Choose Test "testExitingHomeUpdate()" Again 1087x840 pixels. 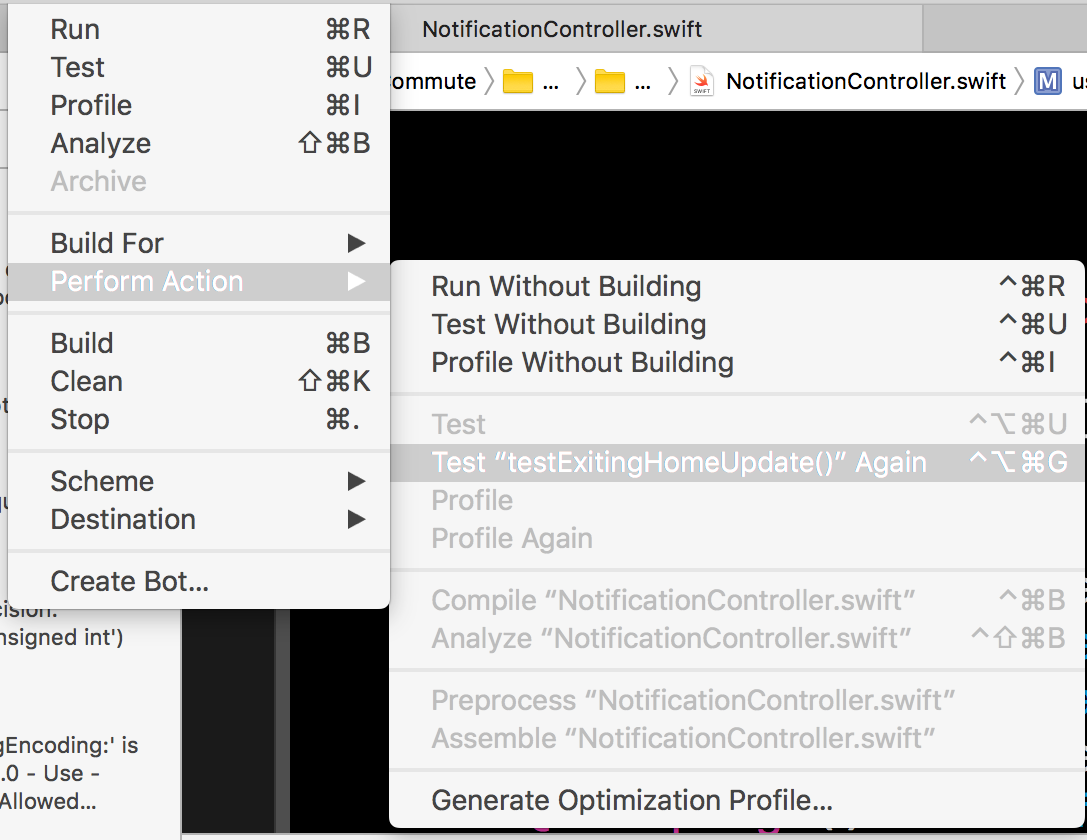pyautogui.click(x=738, y=462)
